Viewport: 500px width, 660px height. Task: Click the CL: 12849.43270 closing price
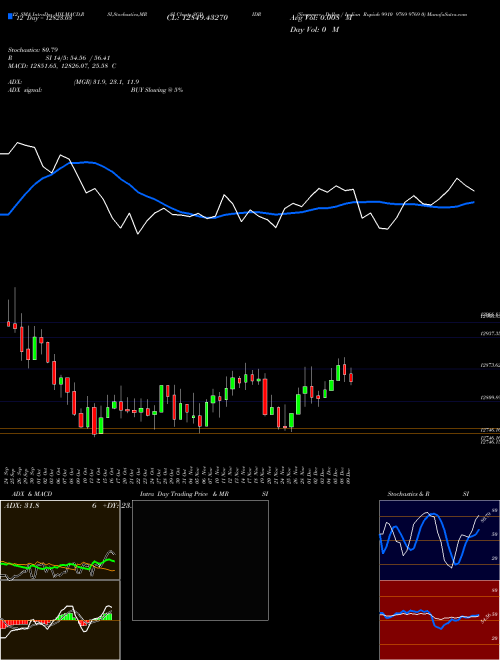coord(197,18)
